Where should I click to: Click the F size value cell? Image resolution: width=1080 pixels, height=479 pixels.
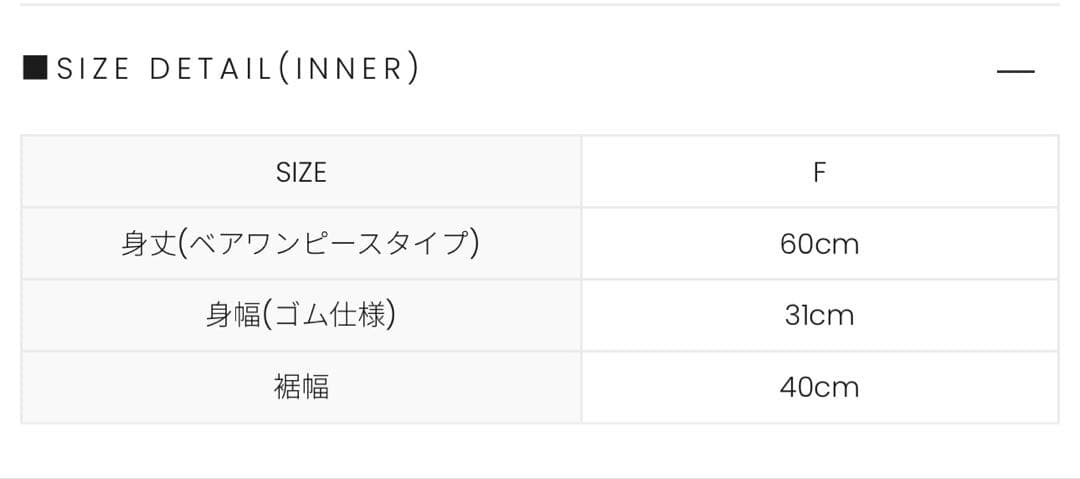(819, 172)
